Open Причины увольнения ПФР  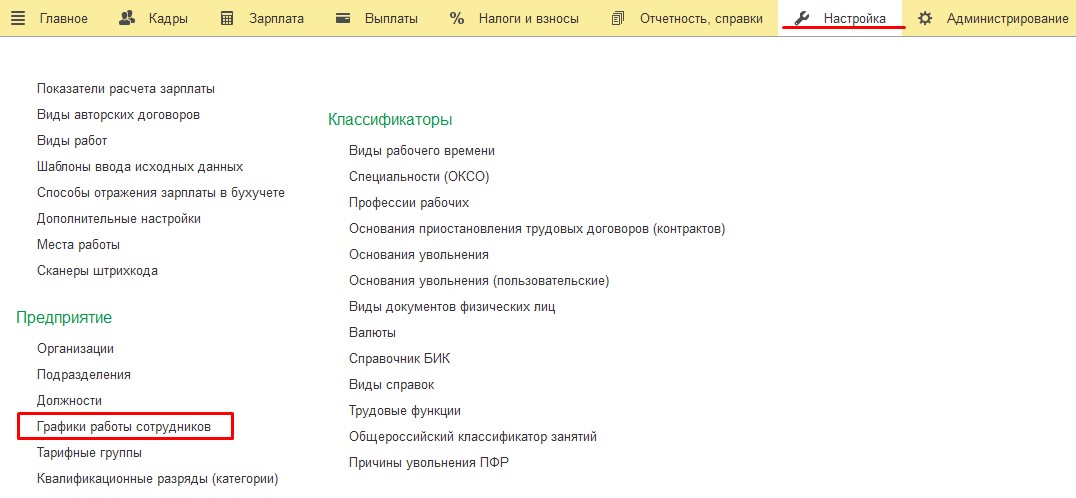(429, 462)
